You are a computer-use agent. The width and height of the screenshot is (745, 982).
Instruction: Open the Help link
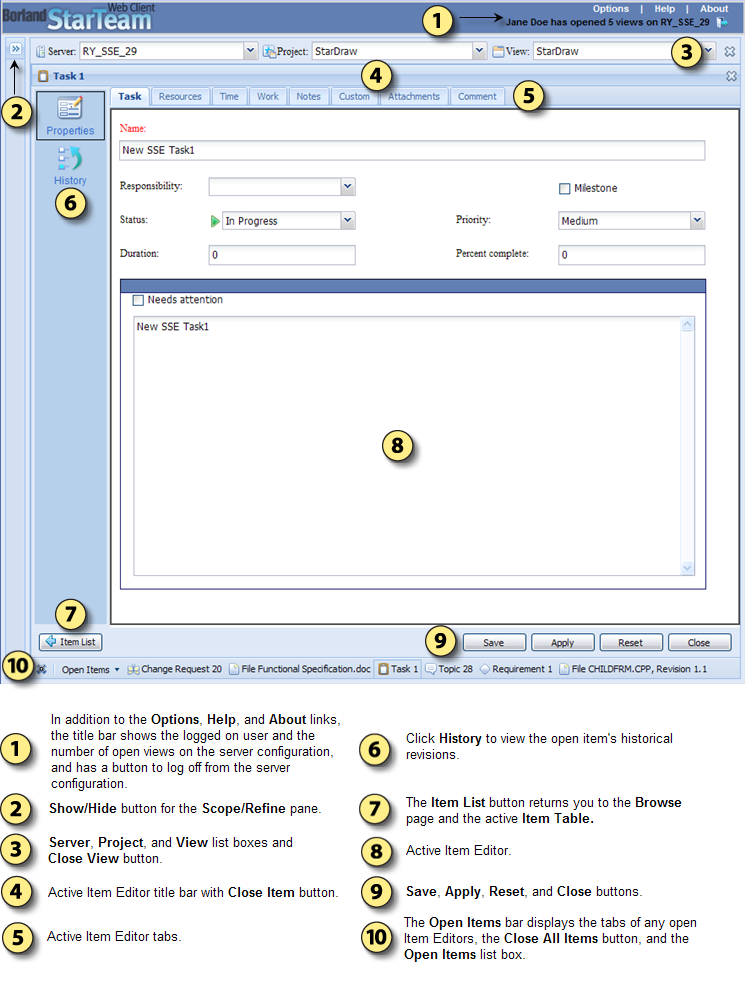click(665, 9)
